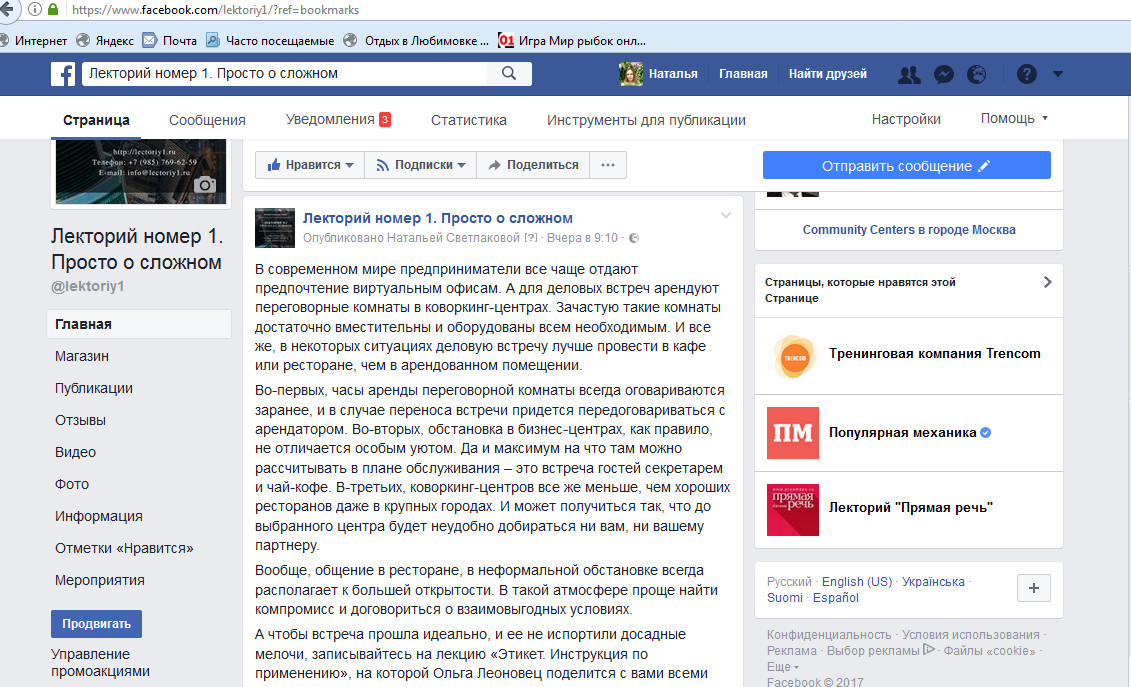This screenshot has height=687, width=1131.
Task: Open Часто посещаемые bookmark folder
Action: pos(270,40)
